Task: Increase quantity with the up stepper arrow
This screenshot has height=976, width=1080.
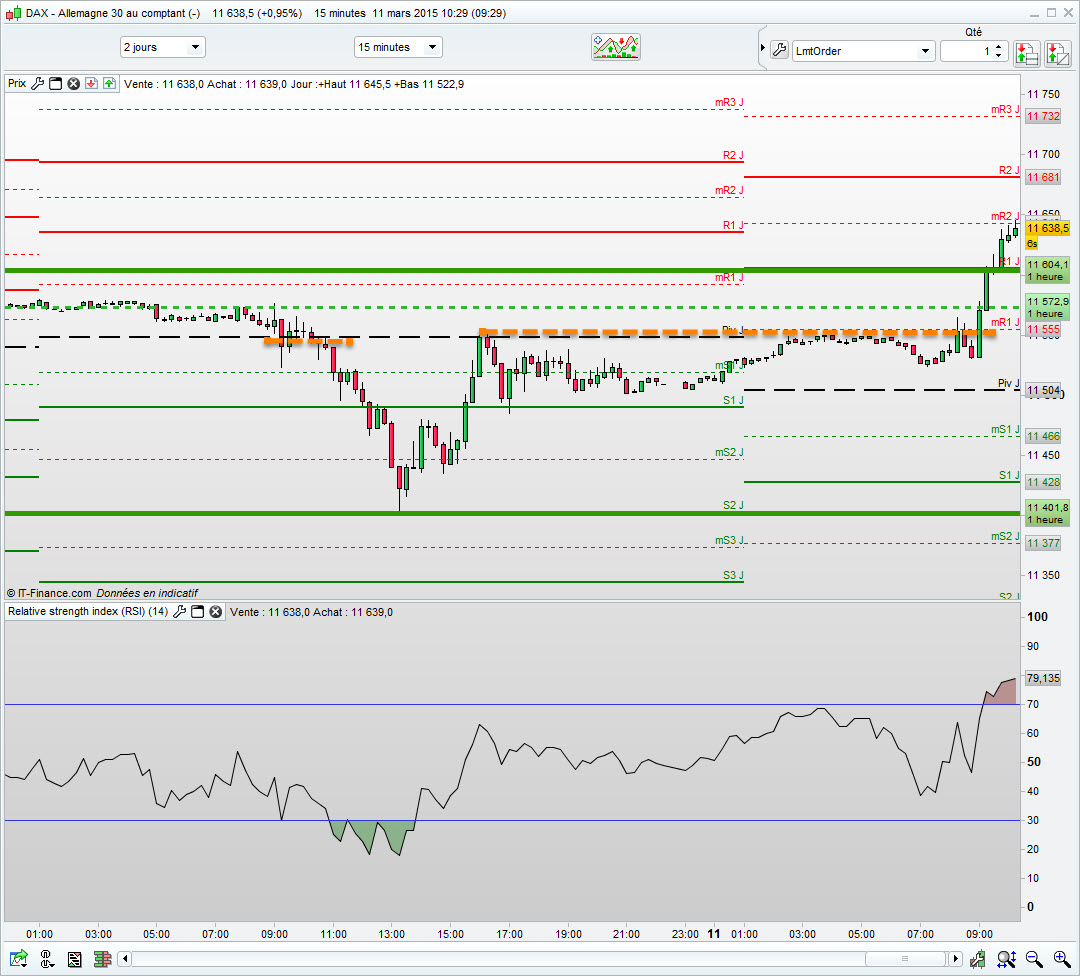Action: pyautogui.click(x=999, y=46)
